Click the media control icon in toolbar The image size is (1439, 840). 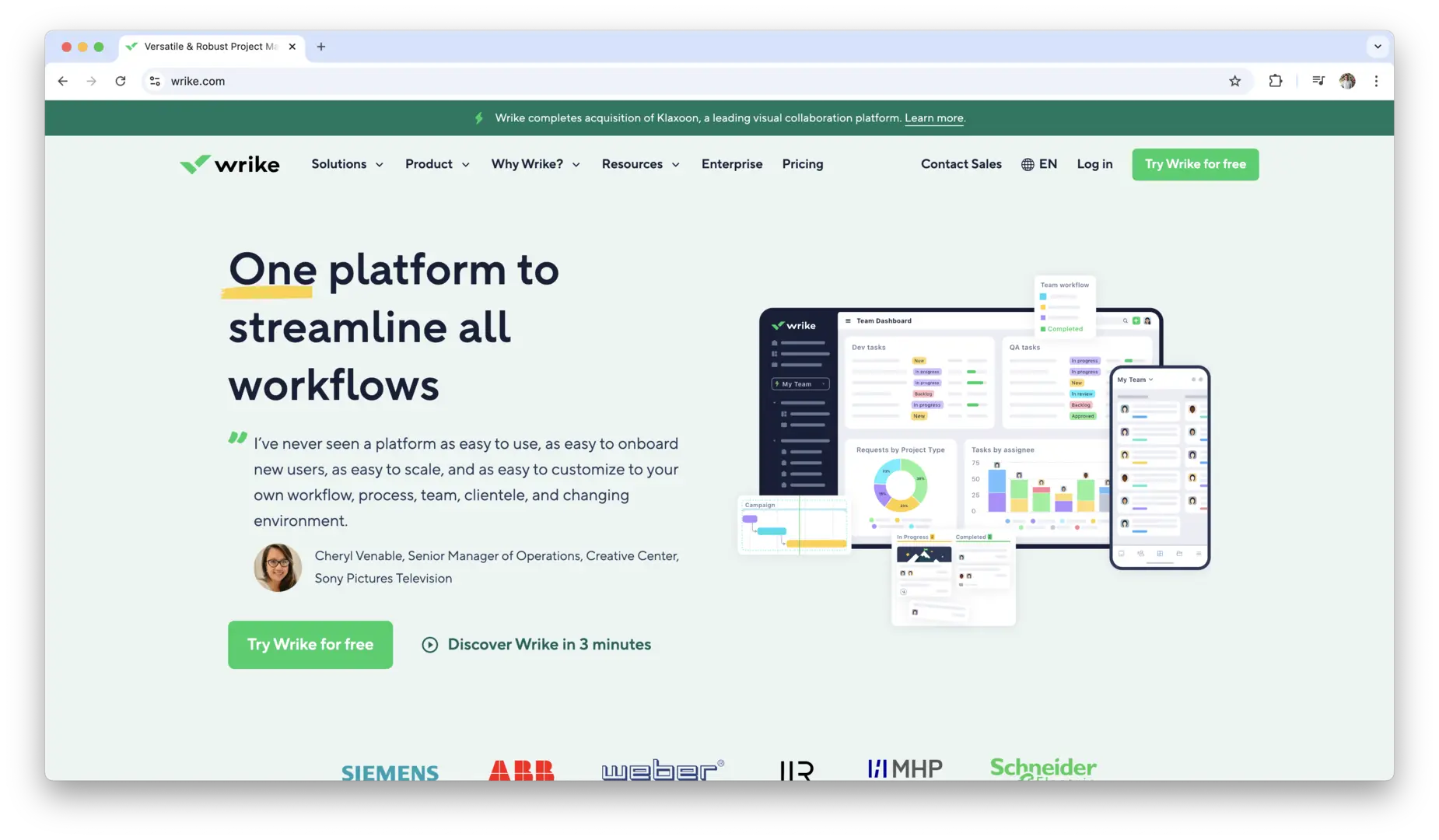pyautogui.click(x=1318, y=81)
